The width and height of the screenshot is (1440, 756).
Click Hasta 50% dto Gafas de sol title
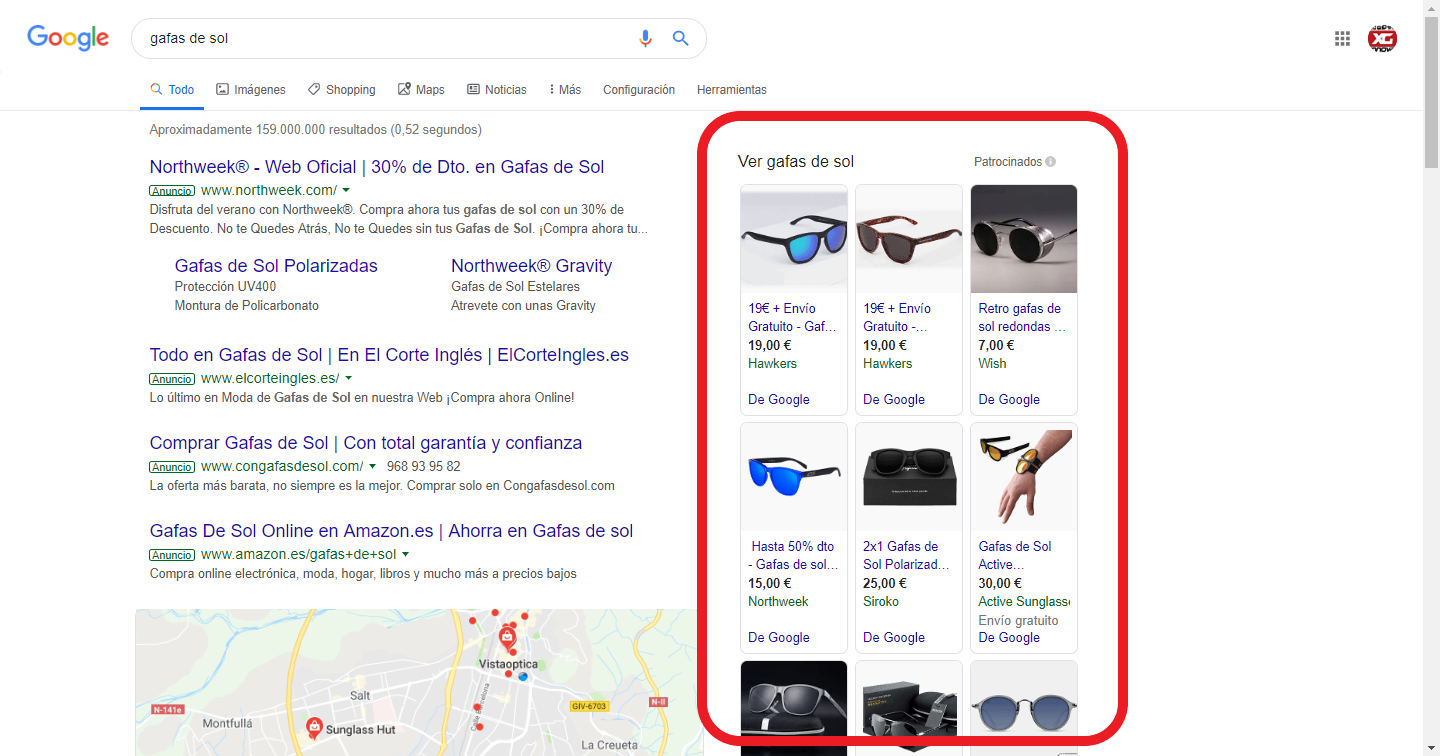click(794, 556)
